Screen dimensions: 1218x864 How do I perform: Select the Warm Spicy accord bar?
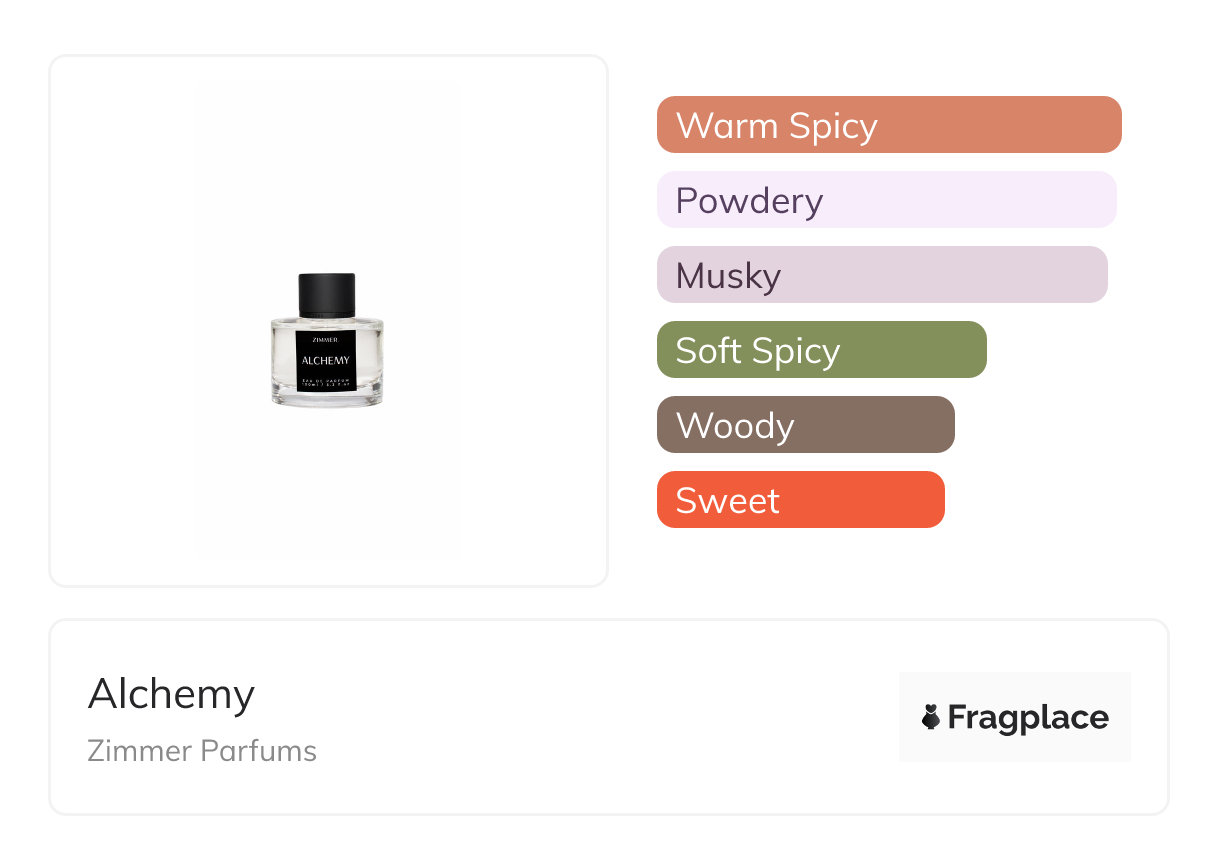tap(888, 125)
